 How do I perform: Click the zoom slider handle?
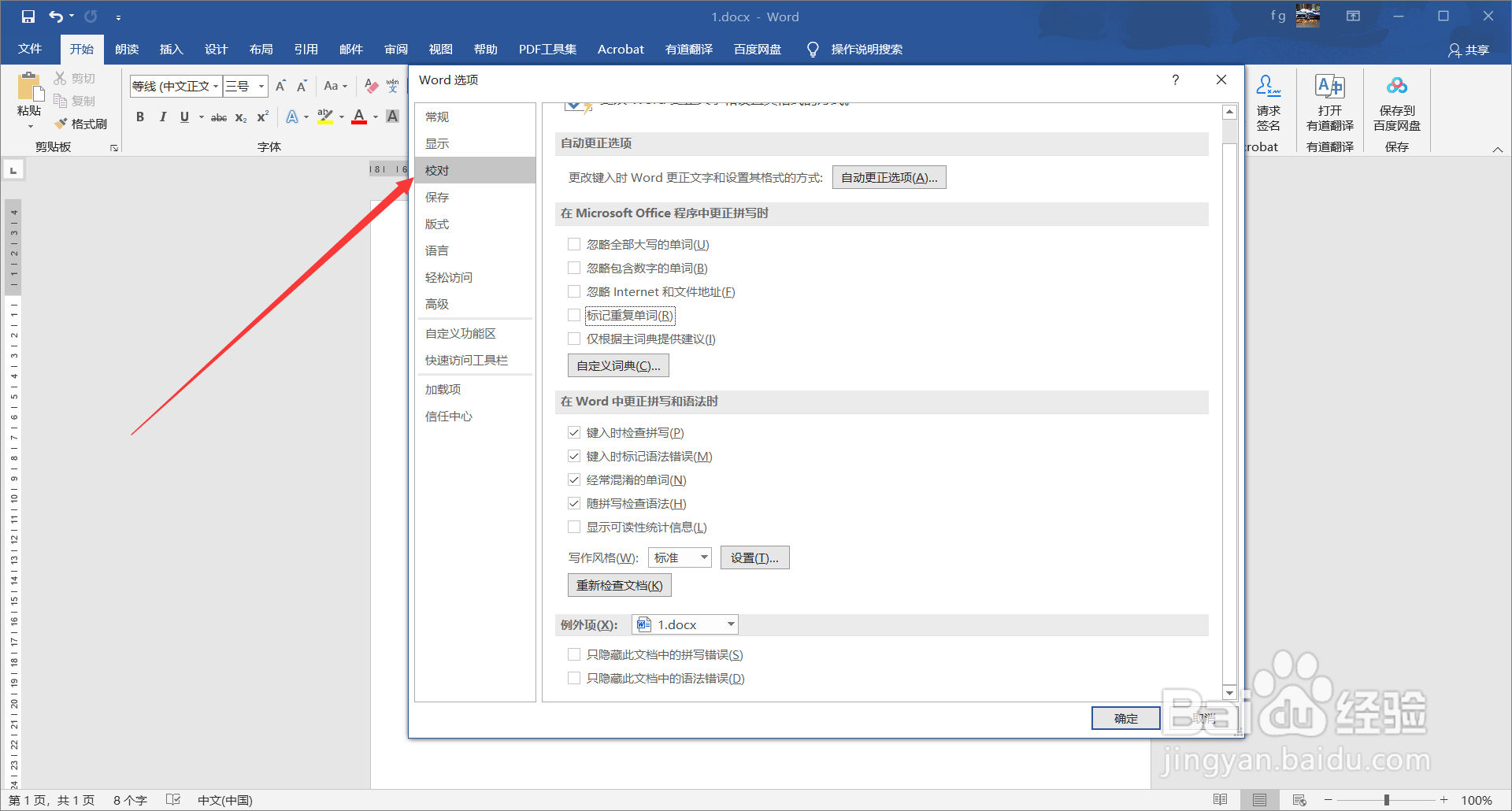coord(1387,800)
